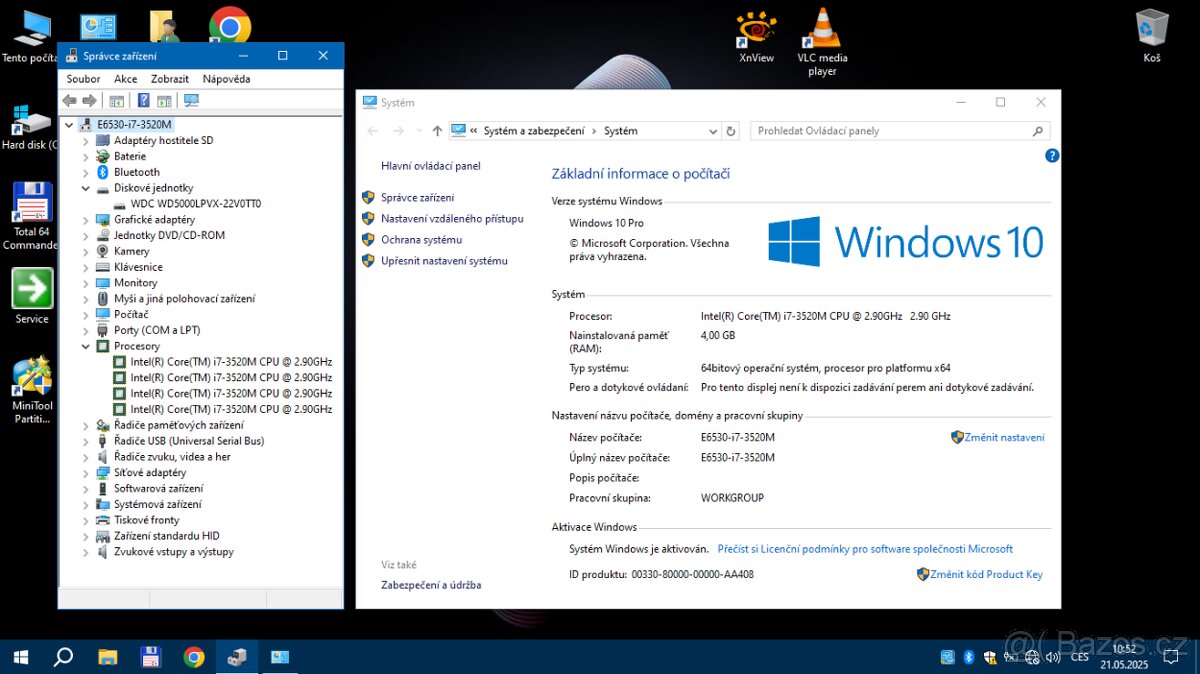Screen dimensions: 1200x674
Task: Click the Bluetooth tray icon
Action: click(969, 657)
